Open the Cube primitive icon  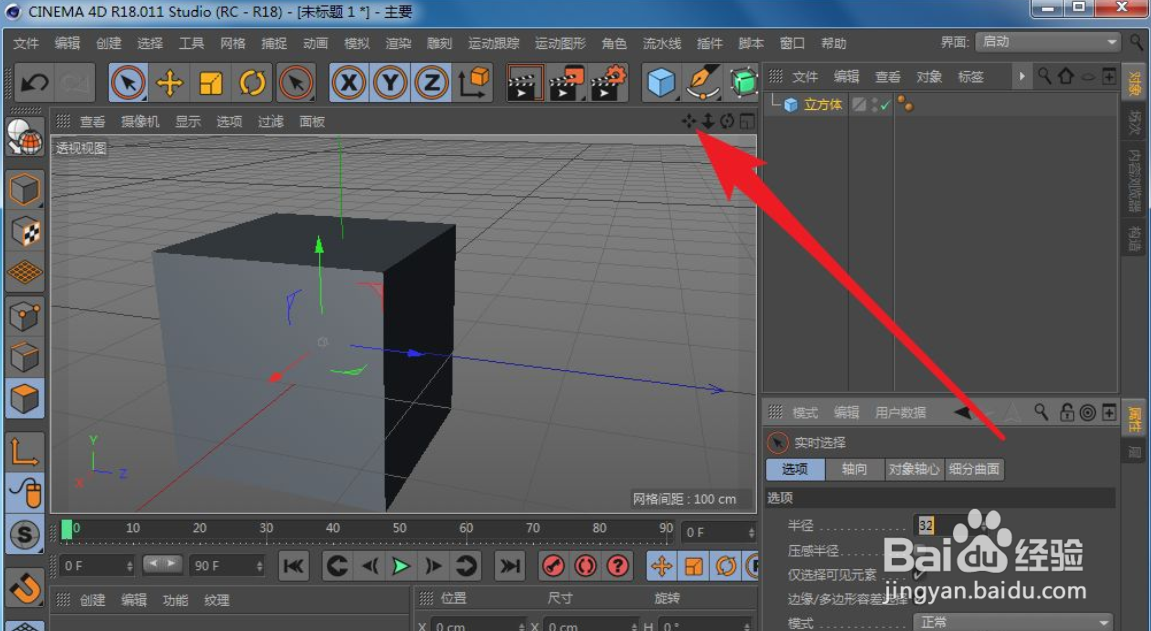click(x=661, y=82)
